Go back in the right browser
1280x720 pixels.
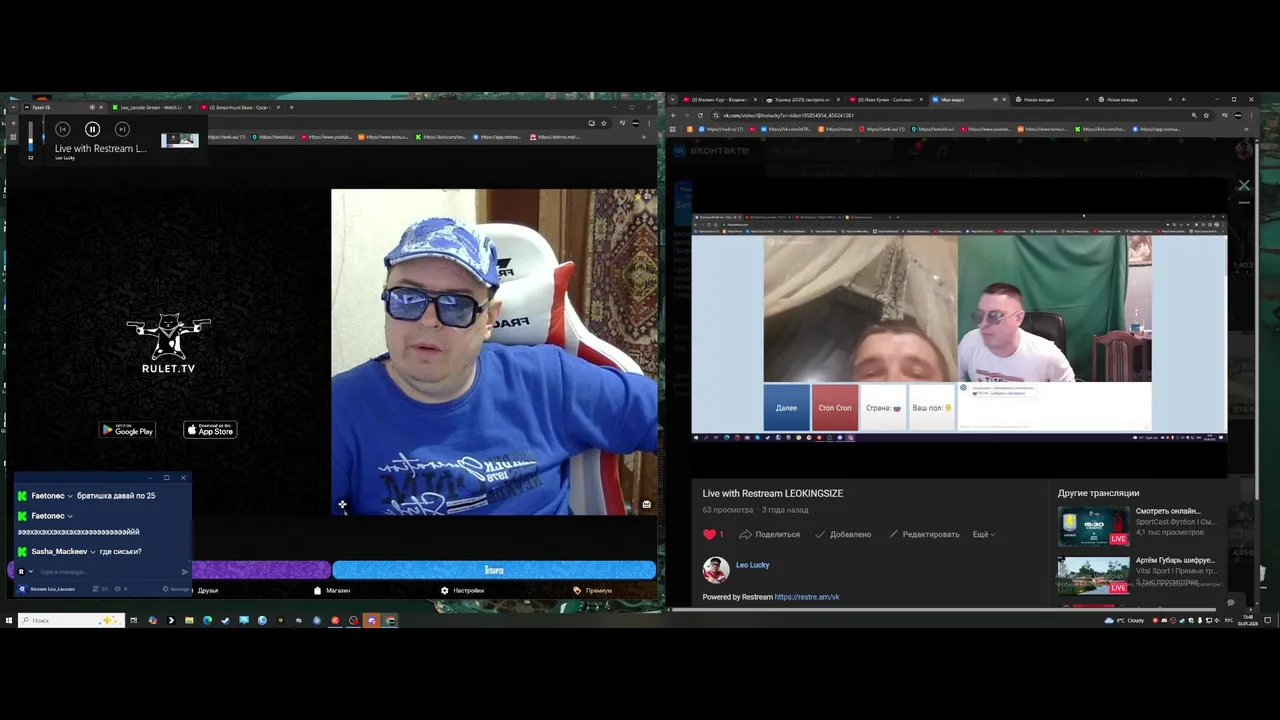coord(673,115)
